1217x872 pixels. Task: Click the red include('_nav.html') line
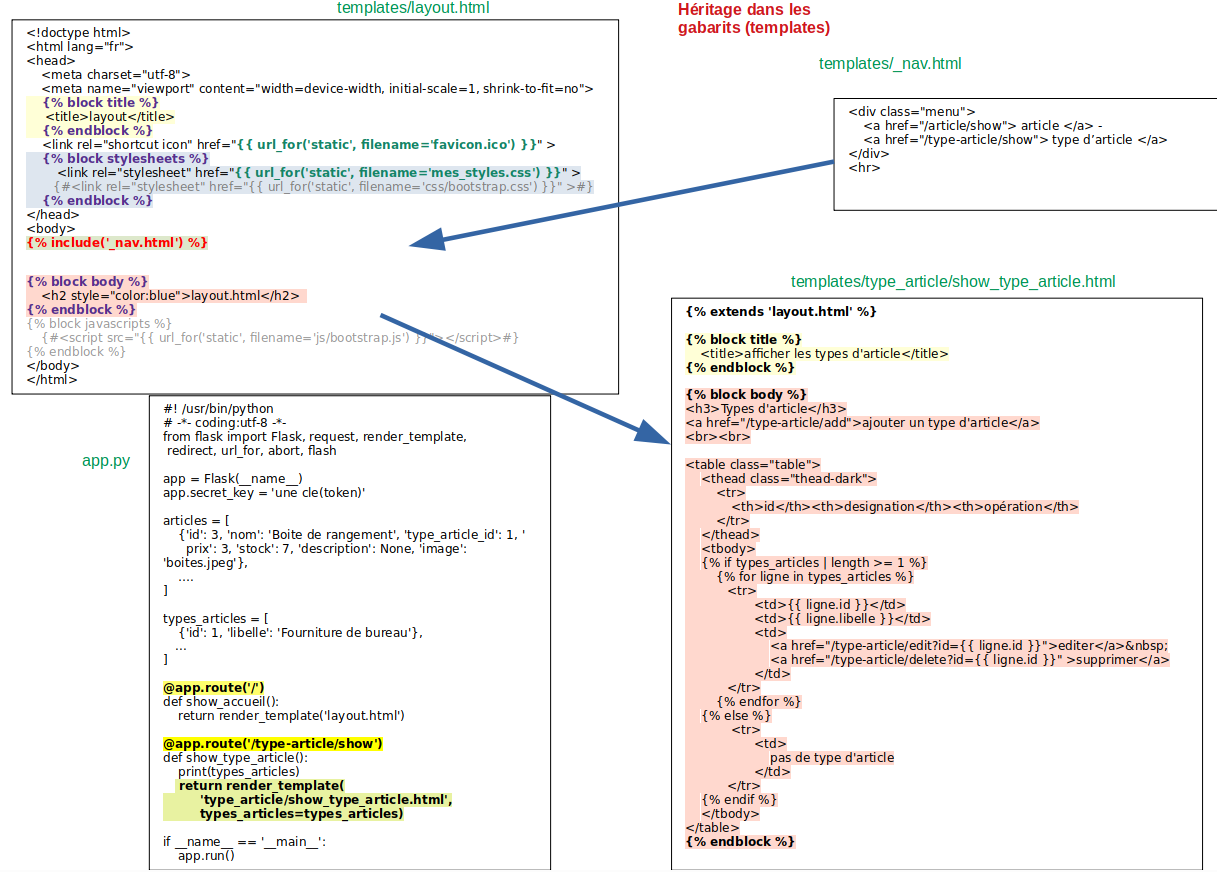[x=117, y=243]
